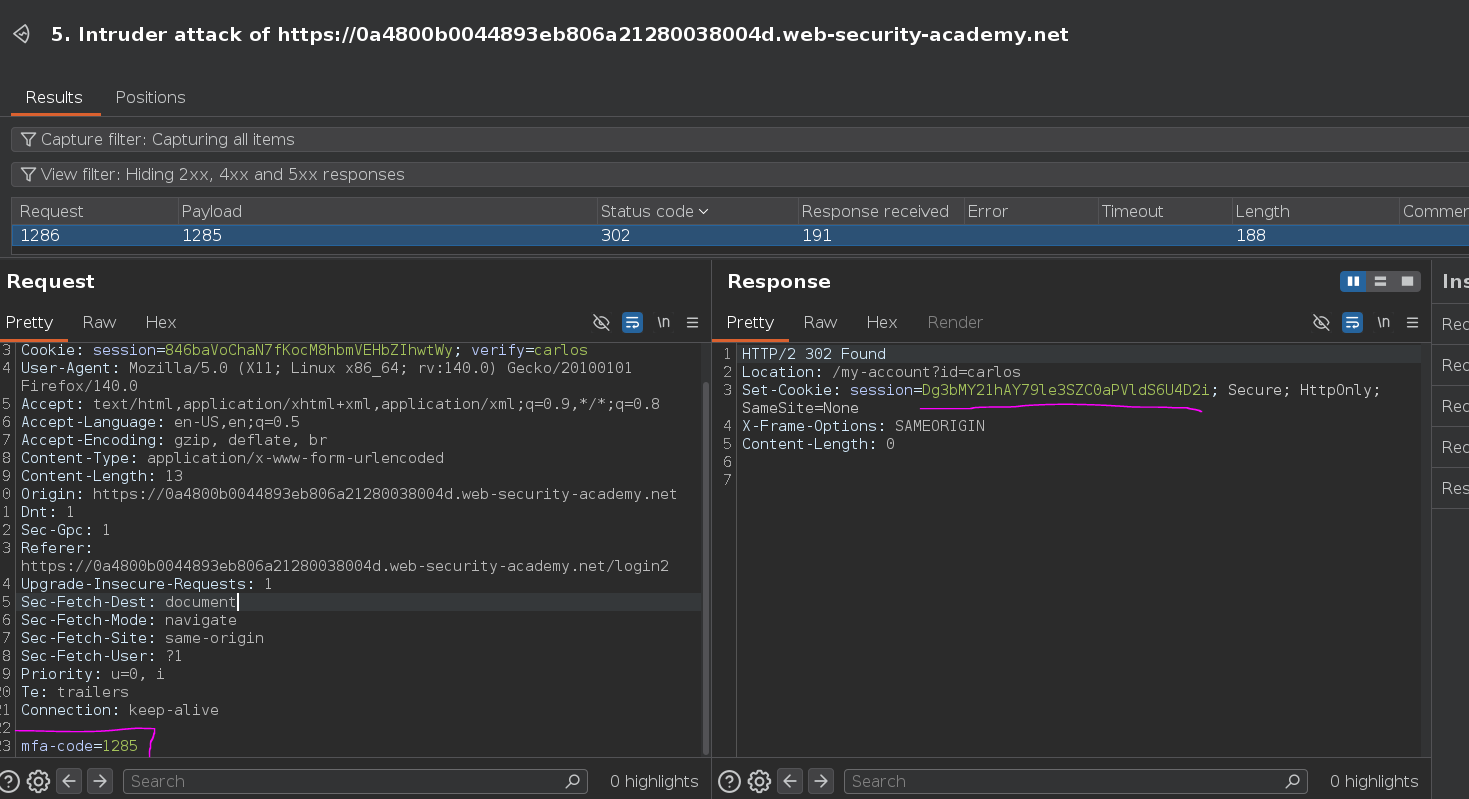Click the HTTP/2 302 Found status line
This screenshot has height=799, width=1469.
point(813,354)
